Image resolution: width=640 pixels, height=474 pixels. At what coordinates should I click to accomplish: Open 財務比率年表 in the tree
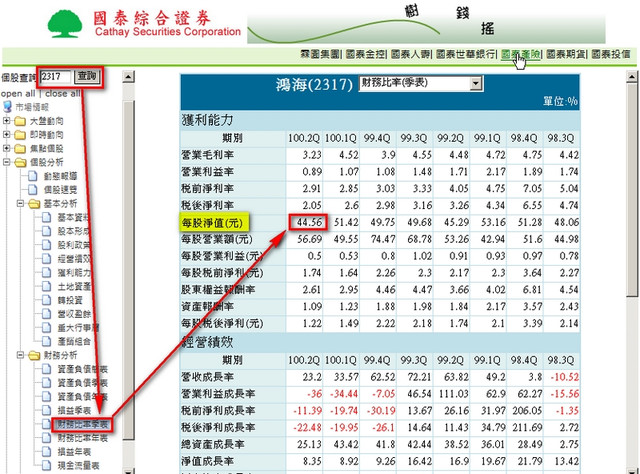tap(82, 438)
